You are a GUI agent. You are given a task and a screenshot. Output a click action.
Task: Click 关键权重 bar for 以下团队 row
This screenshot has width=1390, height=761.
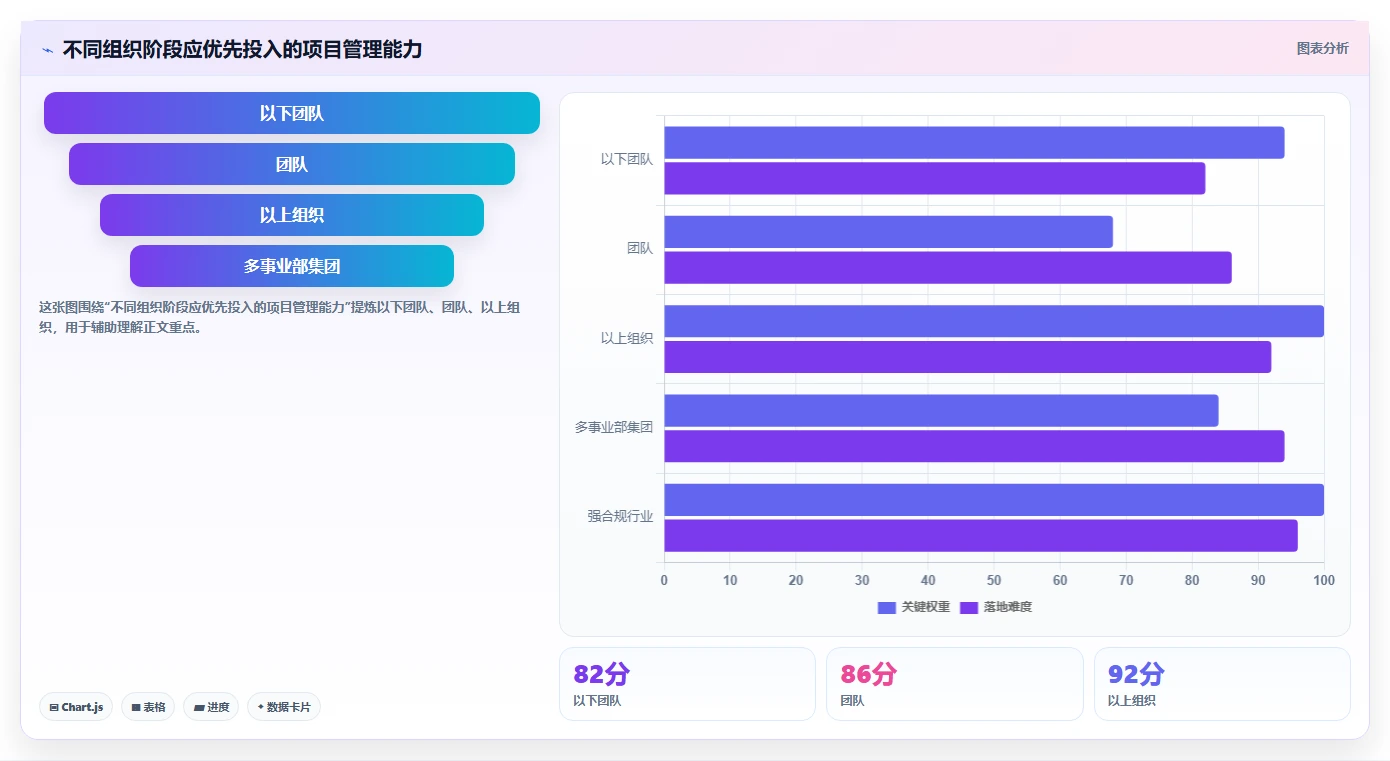point(974,143)
